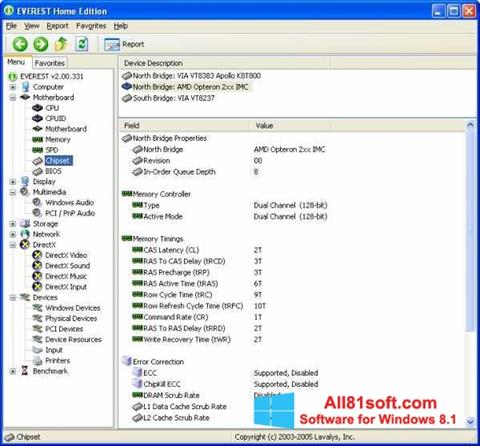
Task: Select South Bridge: VIA VT8237 device entry
Action: [174, 98]
